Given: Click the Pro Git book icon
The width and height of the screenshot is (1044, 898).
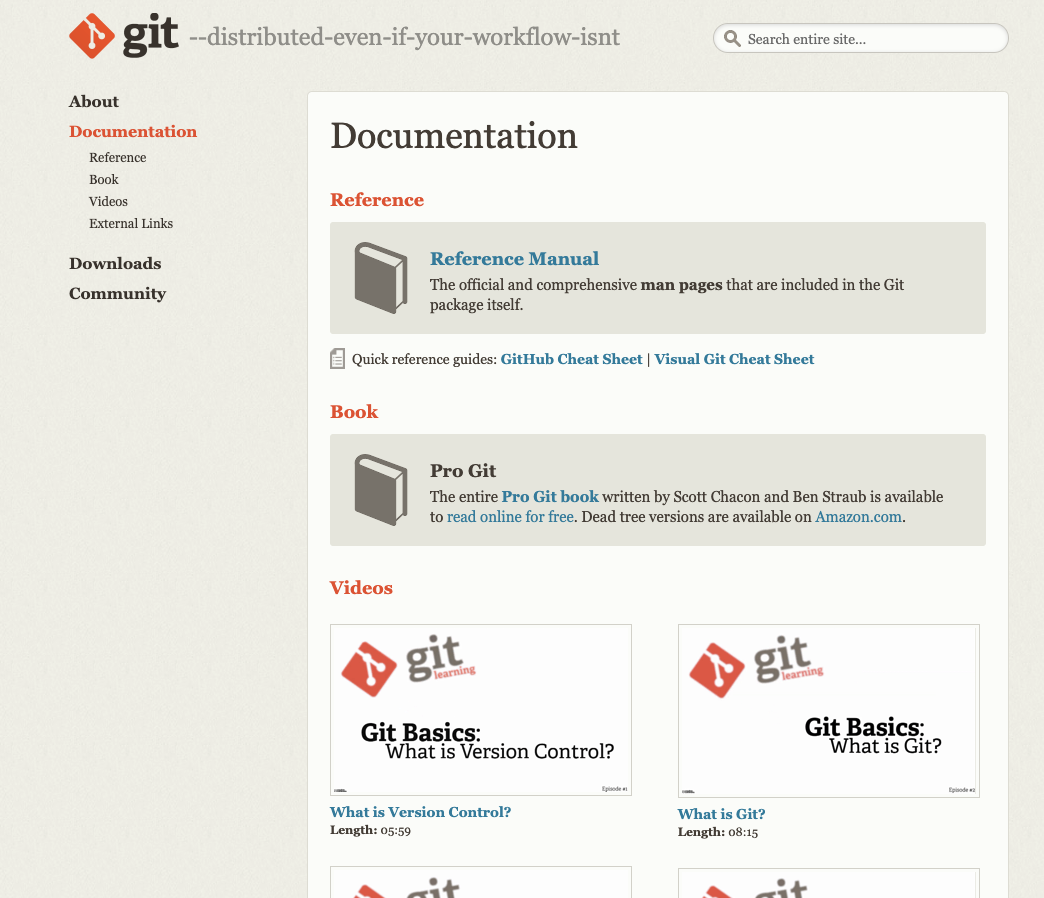Looking at the screenshot, I should point(381,490).
